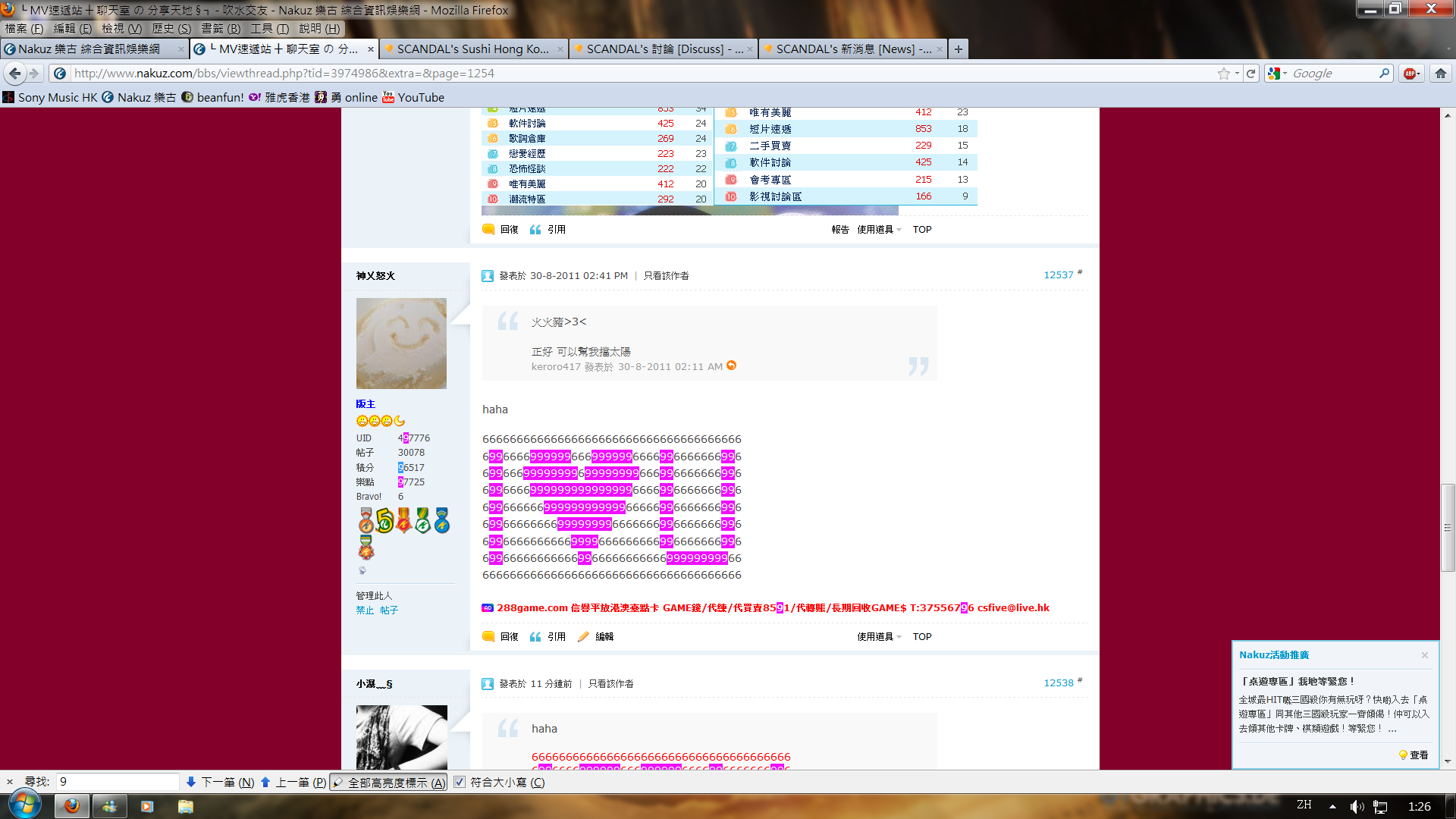
Task: Open the 書籤 (B) menu
Action: coord(220,29)
